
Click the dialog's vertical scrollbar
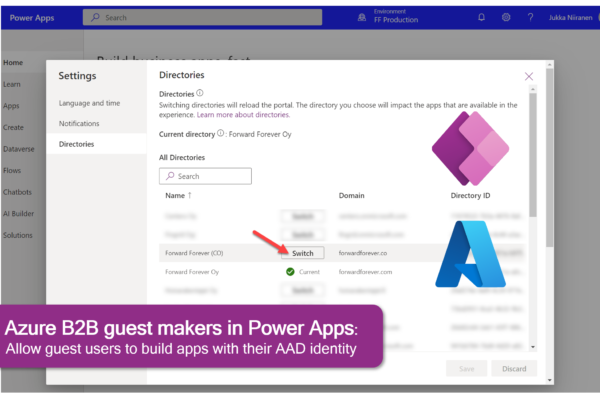tap(534, 200)
